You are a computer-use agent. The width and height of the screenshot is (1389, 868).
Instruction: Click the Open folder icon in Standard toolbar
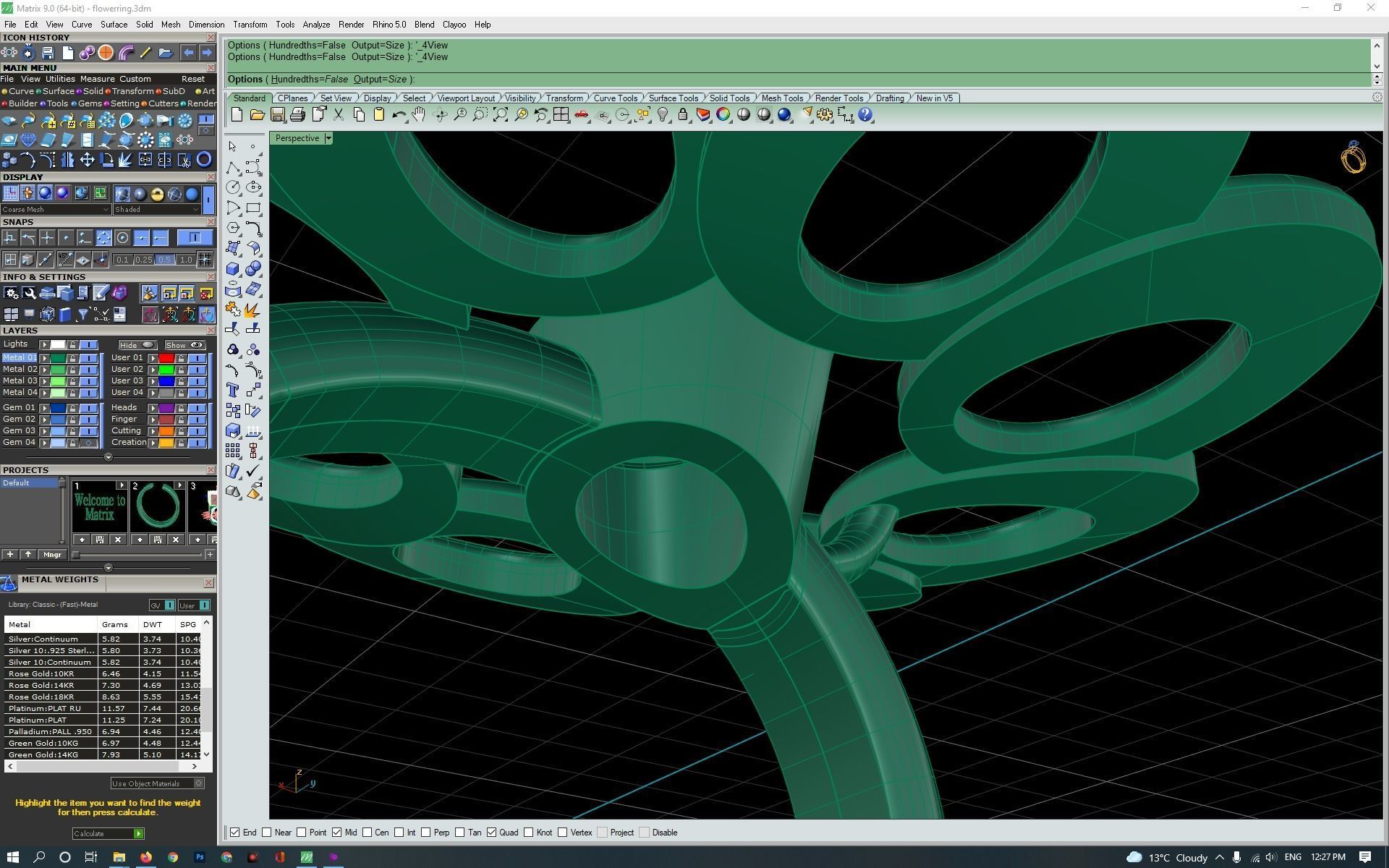[x=257, y=115]
